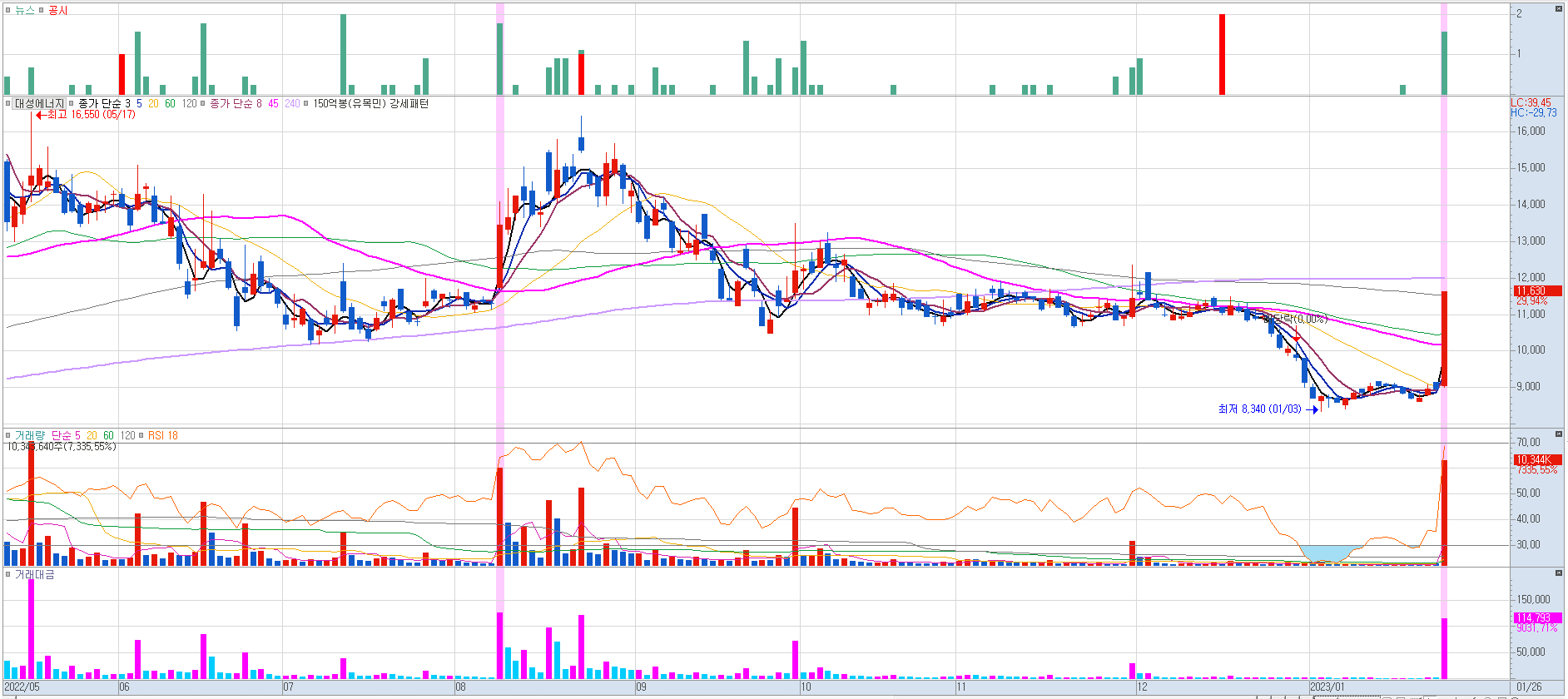Toggle the square before 종가 단순 8
Viewport: 1568px width, 699px height.
204,104
